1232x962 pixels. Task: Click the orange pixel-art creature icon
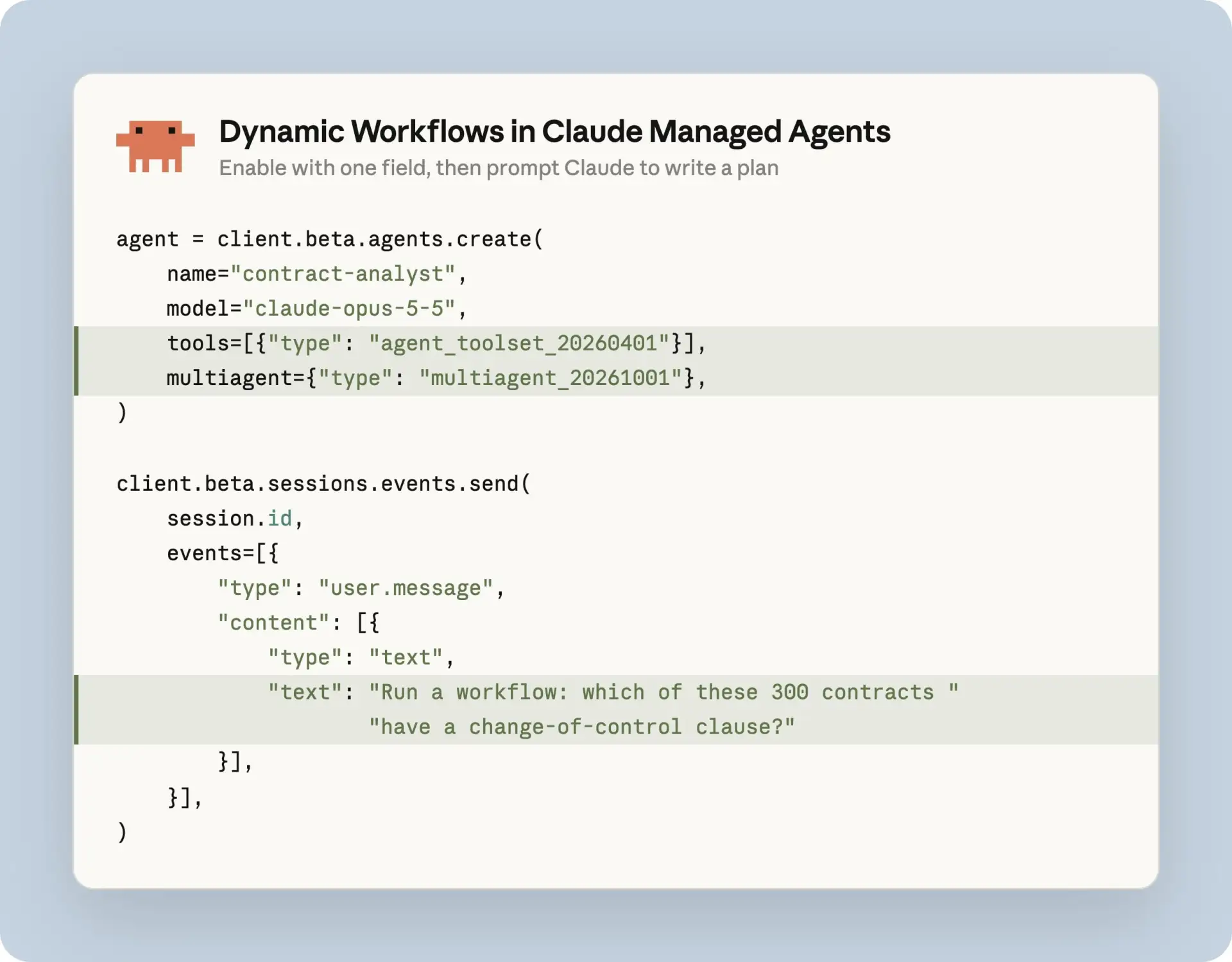coord(155,146)
